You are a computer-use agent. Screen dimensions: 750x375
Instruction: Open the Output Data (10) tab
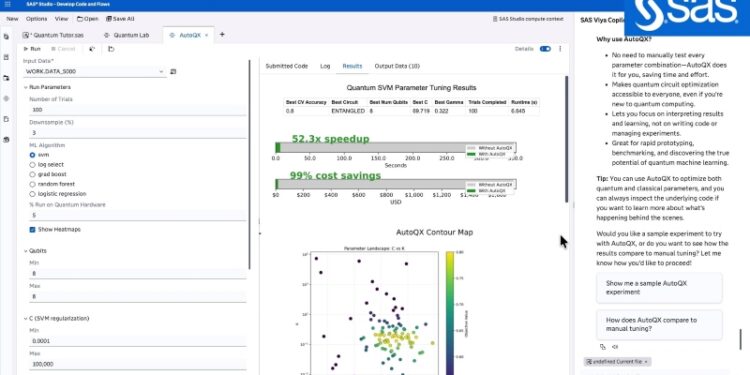(x=397, y=66)
